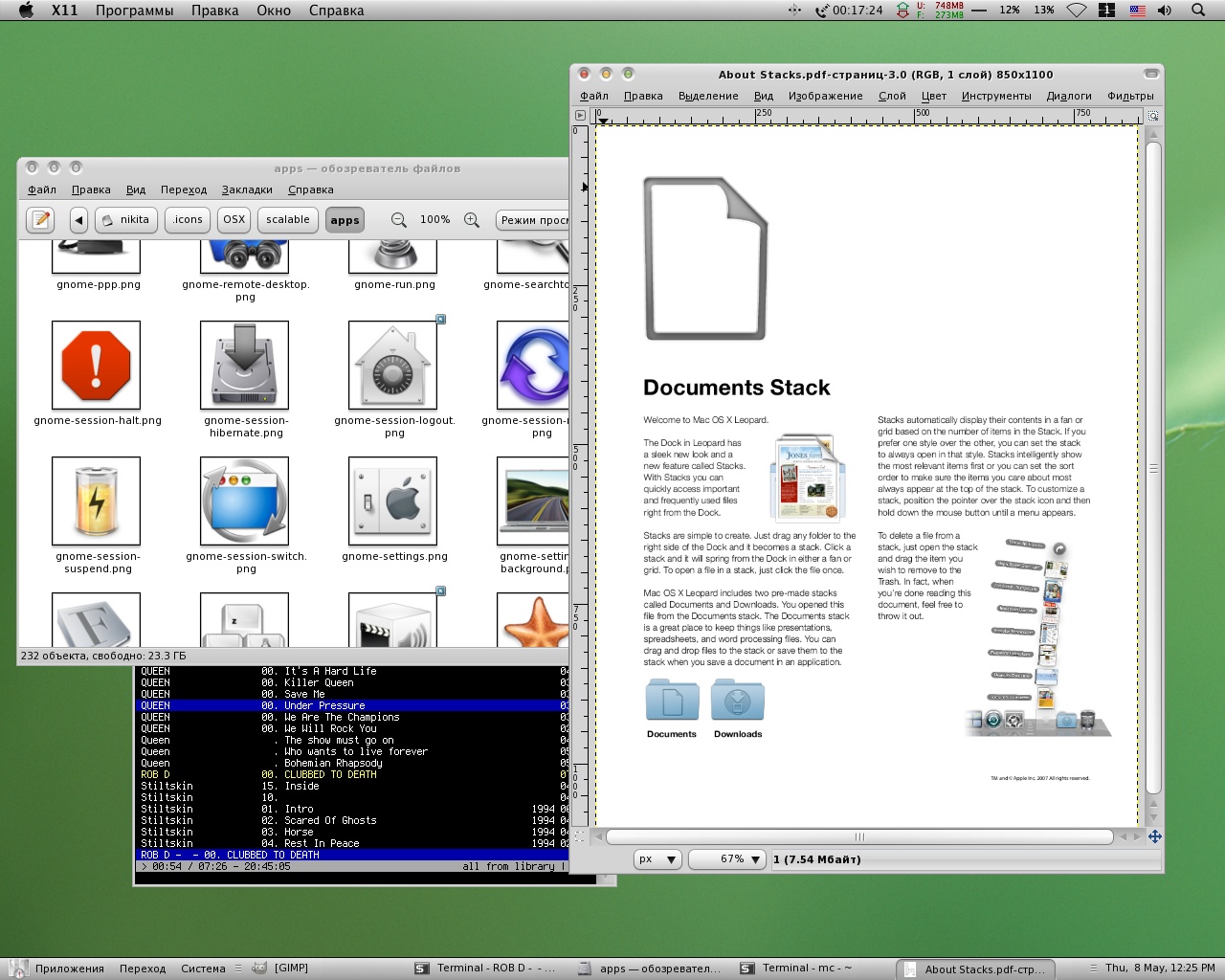
Task: Go back using the left arrow button
Action: pos(78,220)
